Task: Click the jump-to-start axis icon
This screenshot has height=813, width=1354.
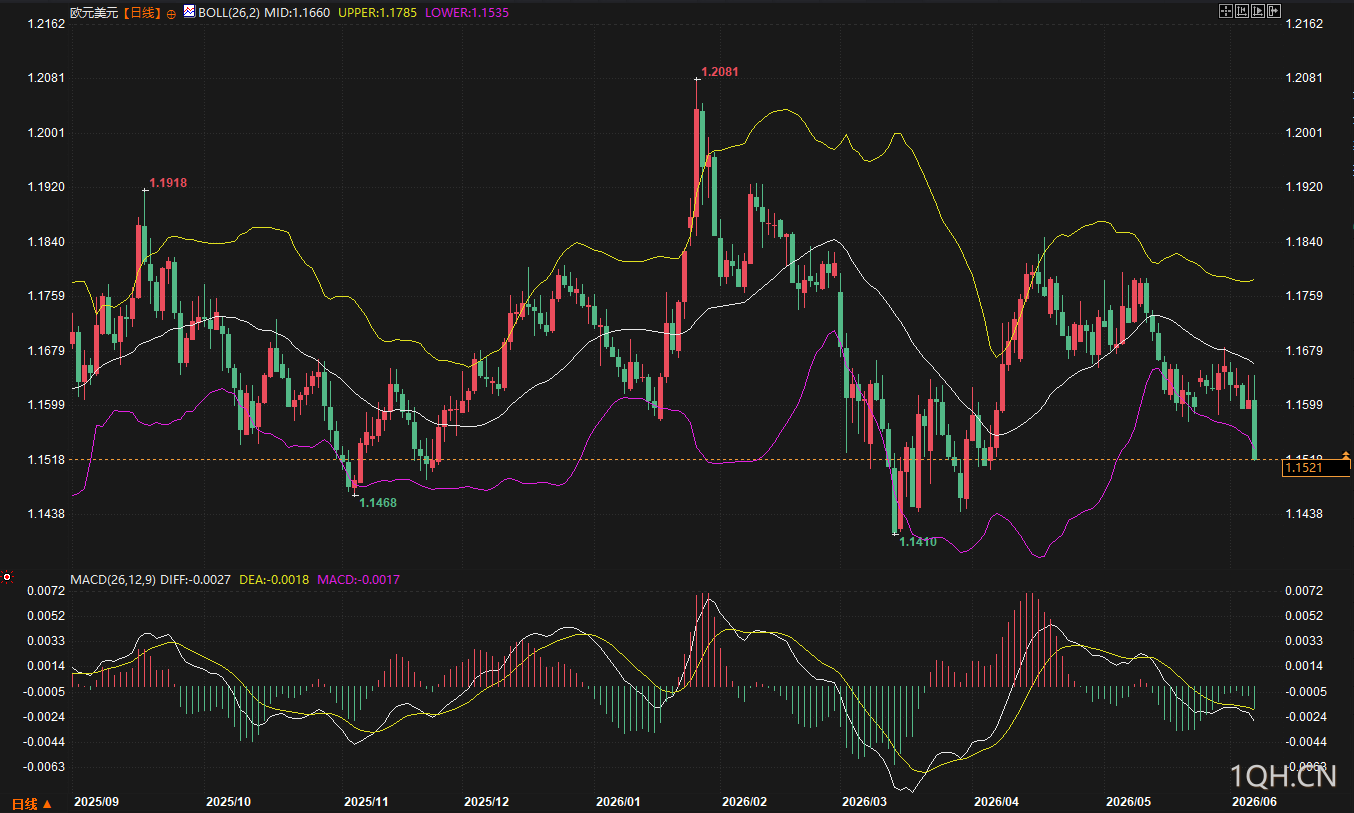Action: pyautogui.click(x=1241, y=11)
